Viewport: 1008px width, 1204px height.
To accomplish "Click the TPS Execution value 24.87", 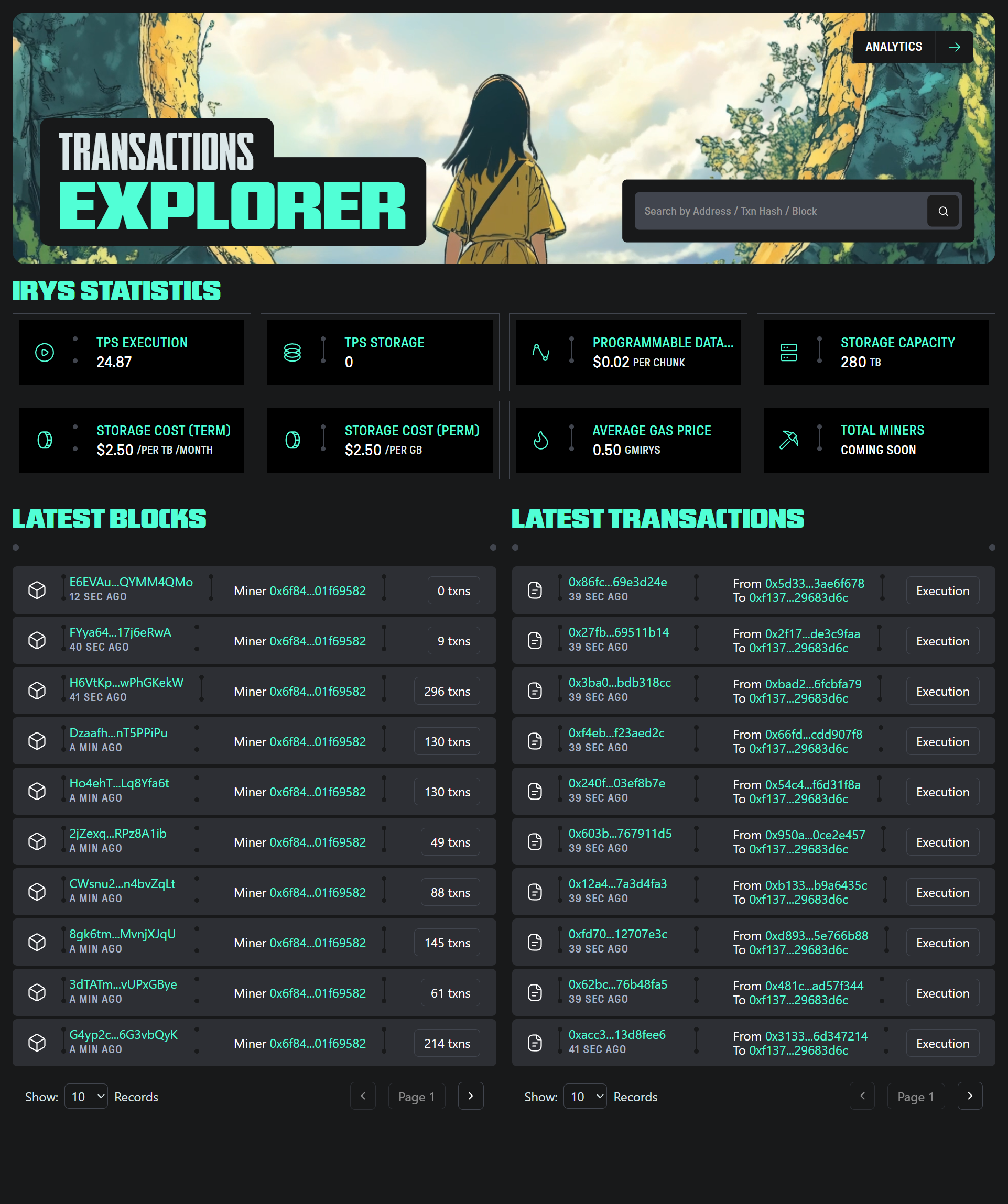I will [x=114, y=362].
